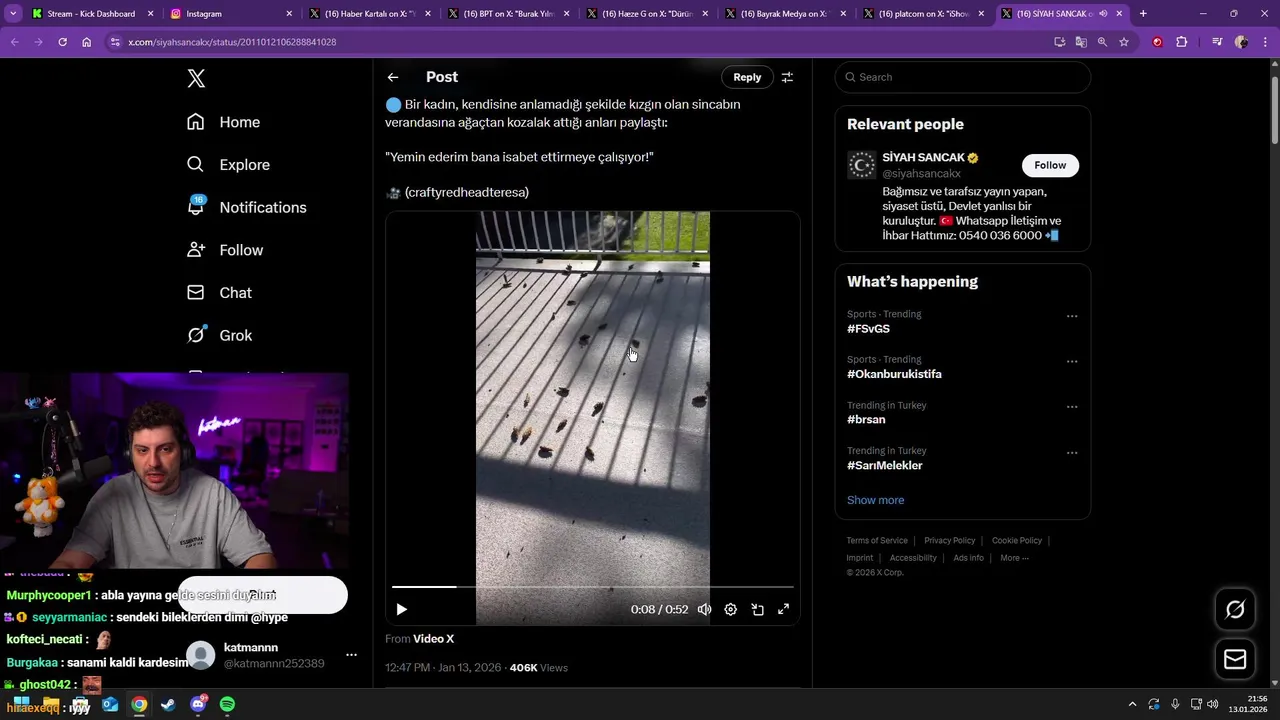Open the #brsan trending topic
The width and height of the screenshot is (1280, 720).
866,420
